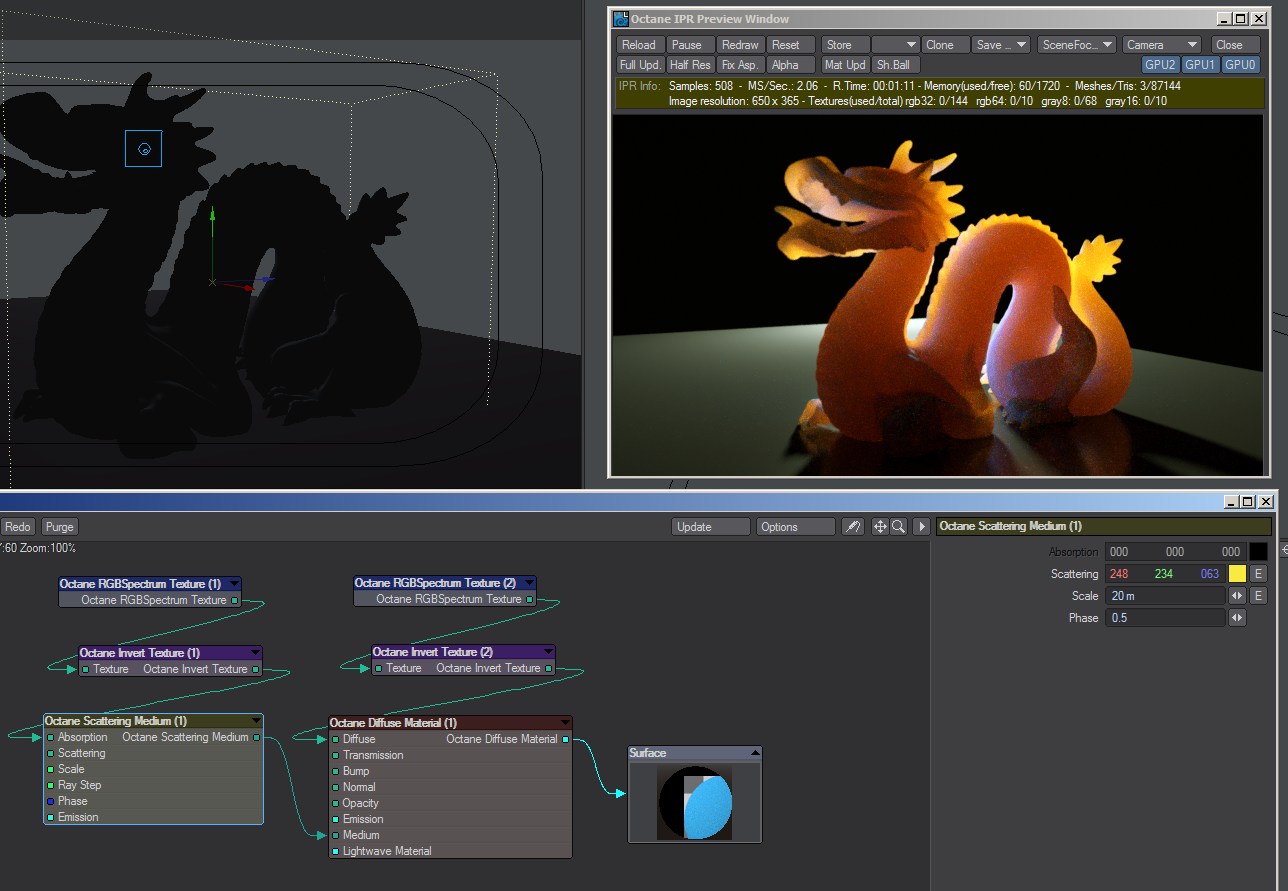Click the Texture input socket on Invert Texture (1)
This screenshot has width=1288, height=891.
(x=85, y=669)
